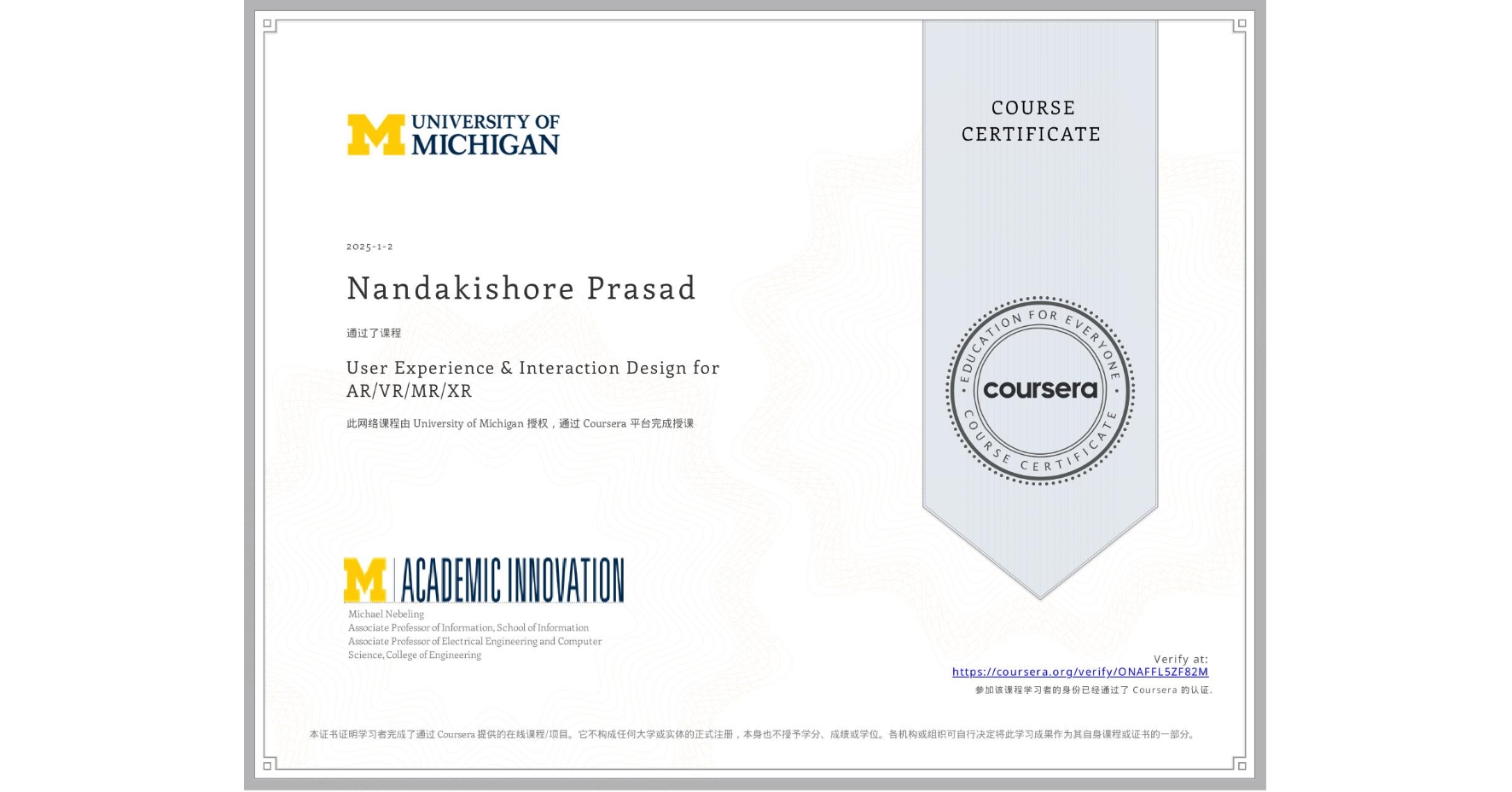Click the Coursera seal emblem

(1039, 391)
